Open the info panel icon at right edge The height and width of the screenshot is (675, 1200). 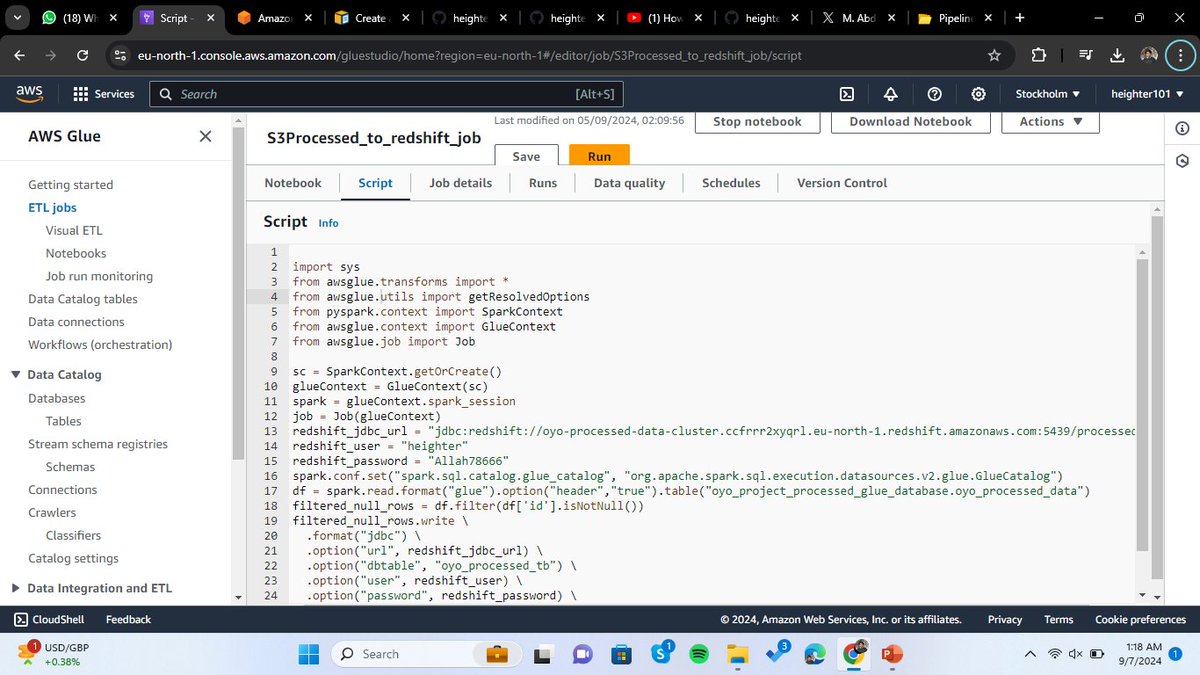click(1182, 128)
